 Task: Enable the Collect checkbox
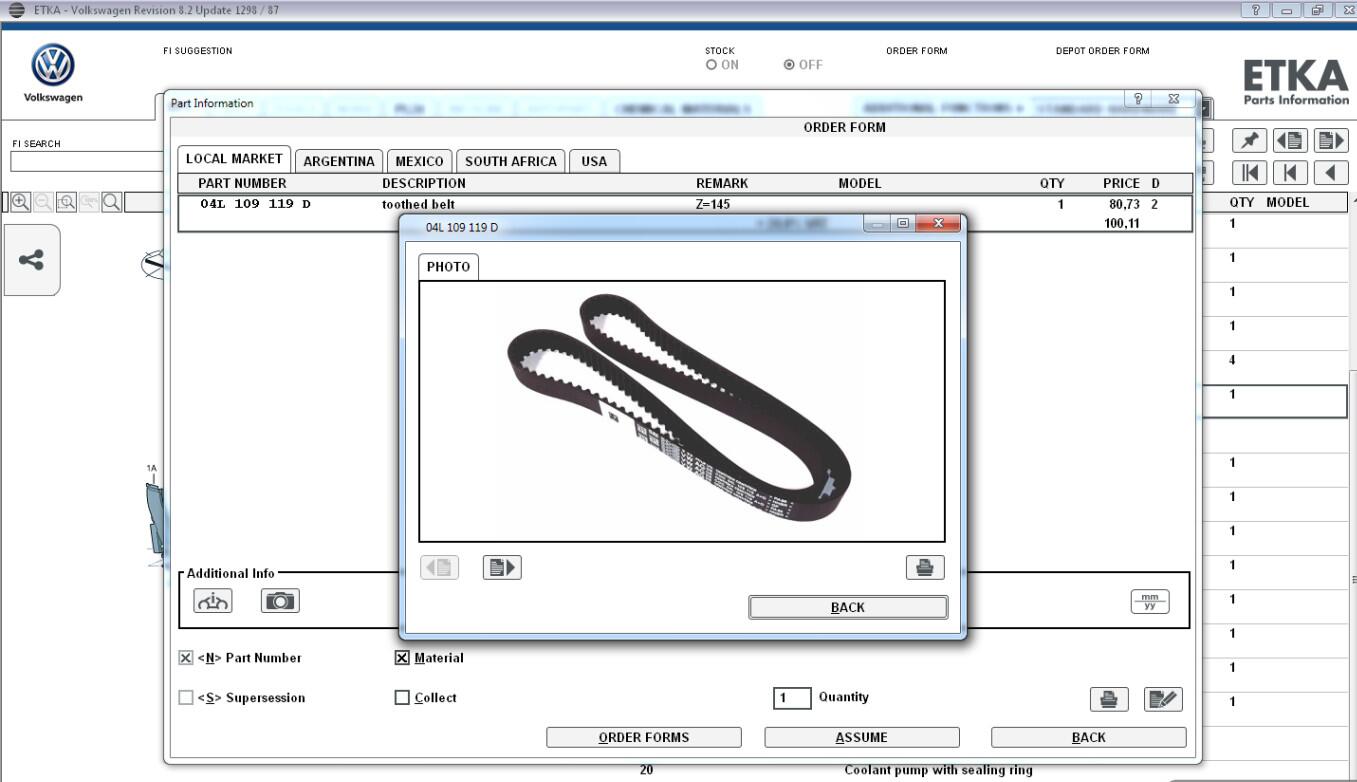point(402,698)
